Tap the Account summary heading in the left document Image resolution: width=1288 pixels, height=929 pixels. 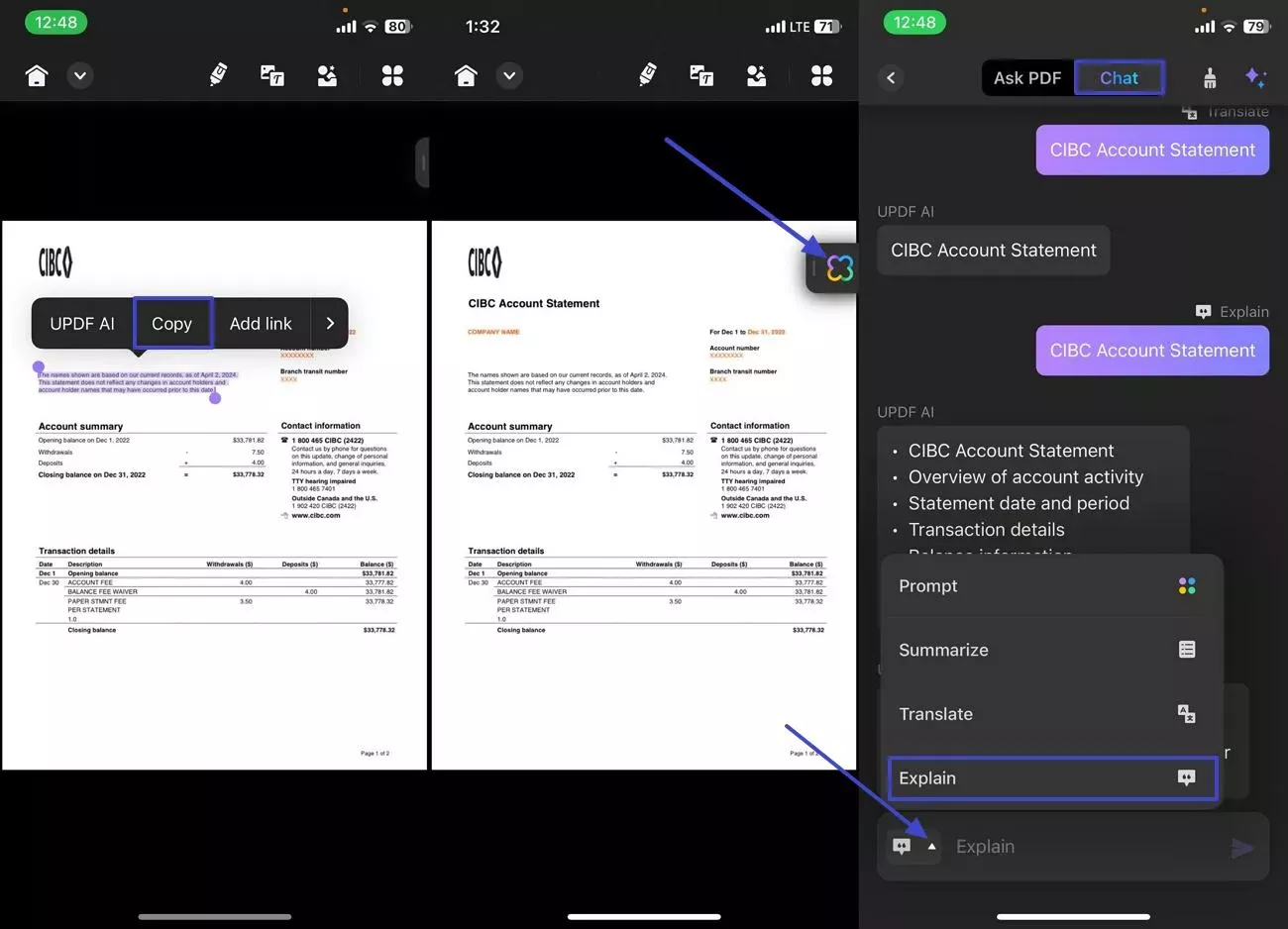(80, 427)
